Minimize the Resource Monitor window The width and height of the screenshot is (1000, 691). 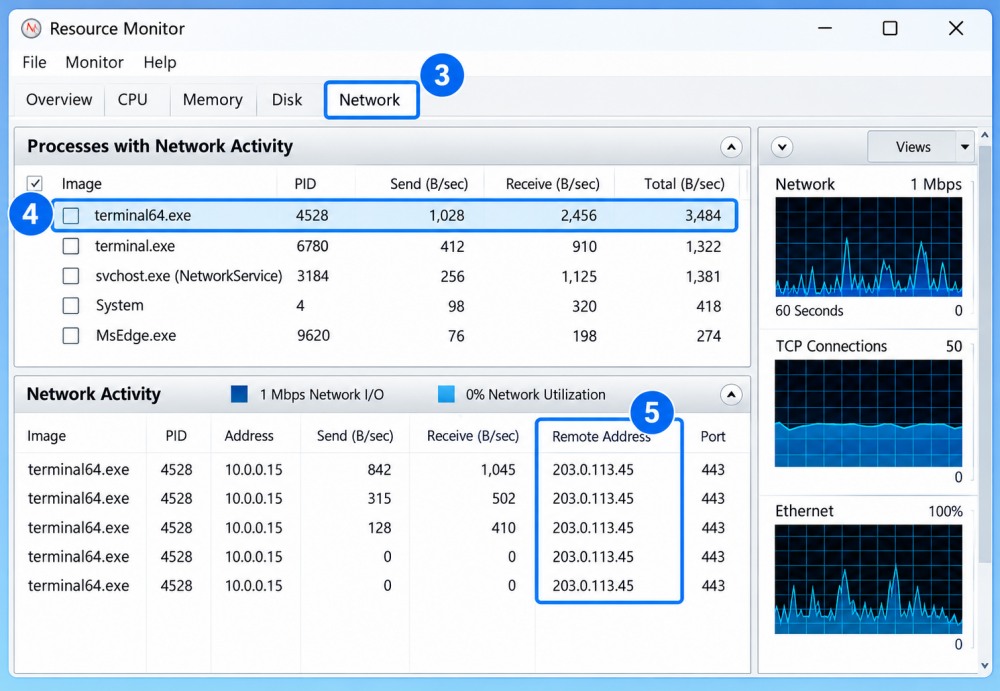coord(825,29)
